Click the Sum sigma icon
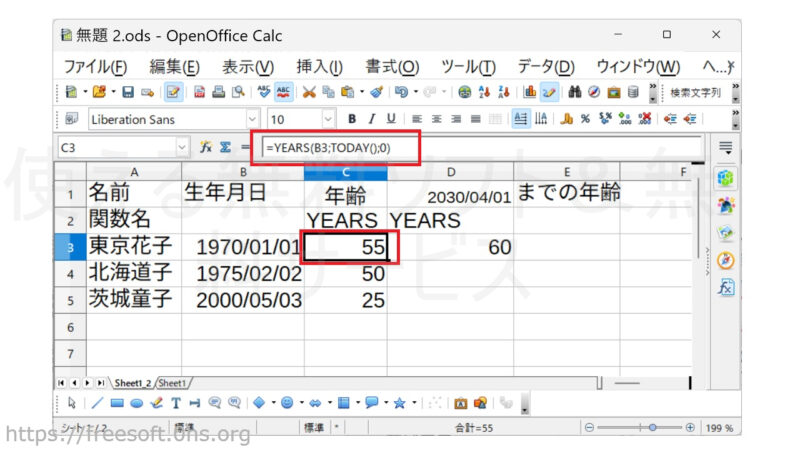The width and height of the screenshot is (800, 450). [x=225, y=147]
